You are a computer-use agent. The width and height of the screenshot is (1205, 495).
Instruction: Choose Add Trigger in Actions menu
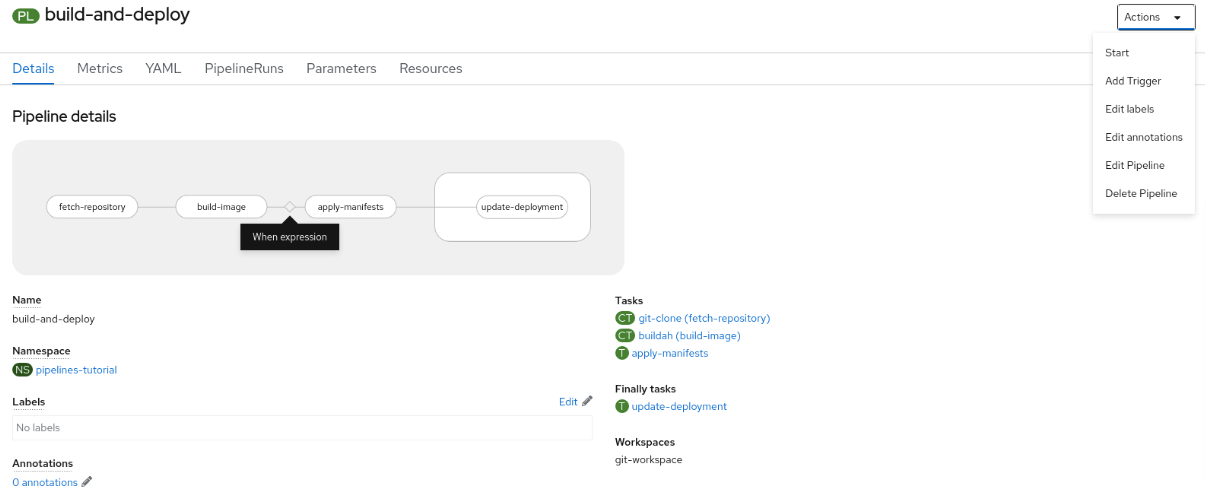tap(1133, 81)
